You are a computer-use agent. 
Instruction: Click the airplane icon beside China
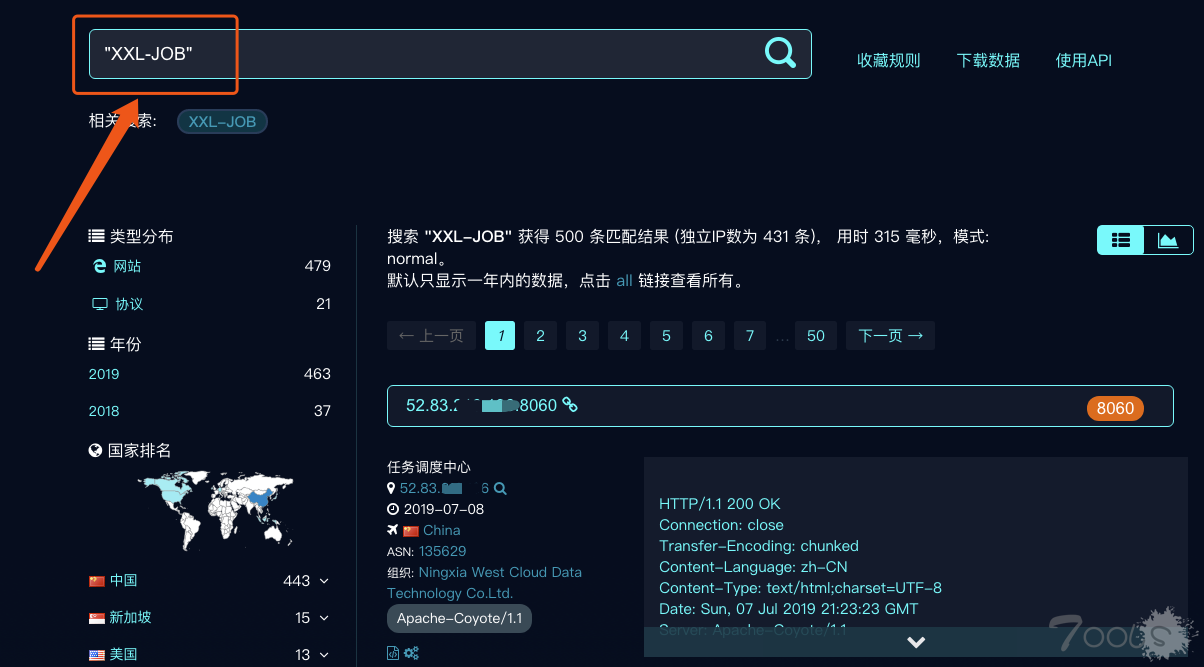click(392, 530)
